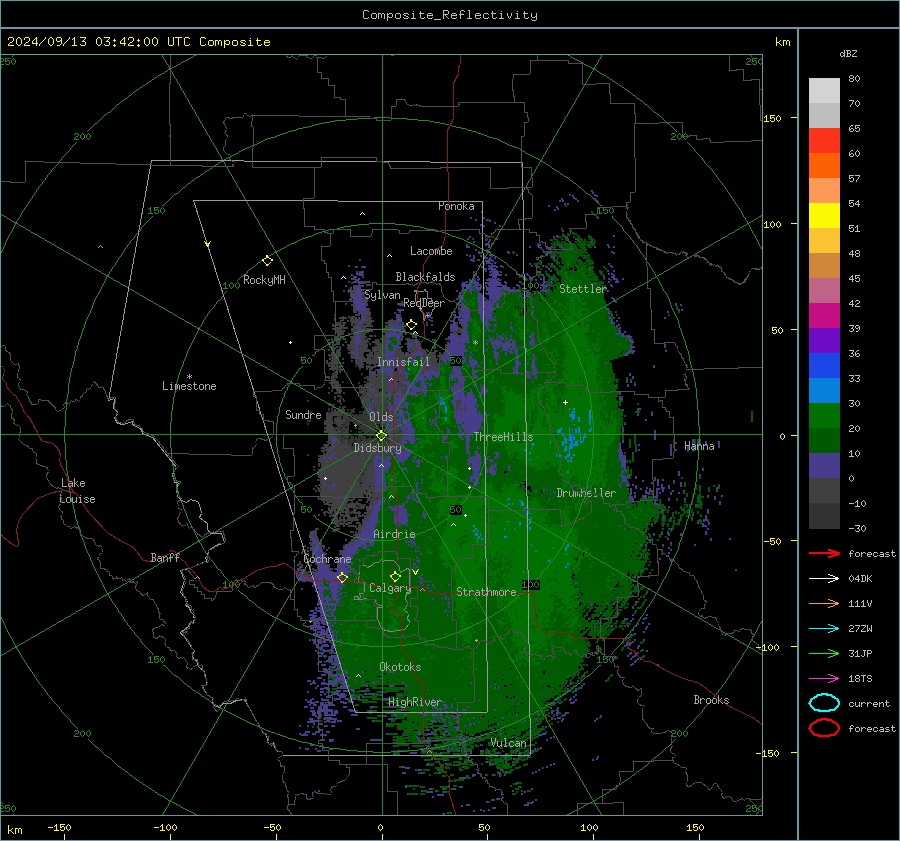This screenshot has height=841, width=900.
Task: Click the Composite_Reflectivity title
Action: 450,15
